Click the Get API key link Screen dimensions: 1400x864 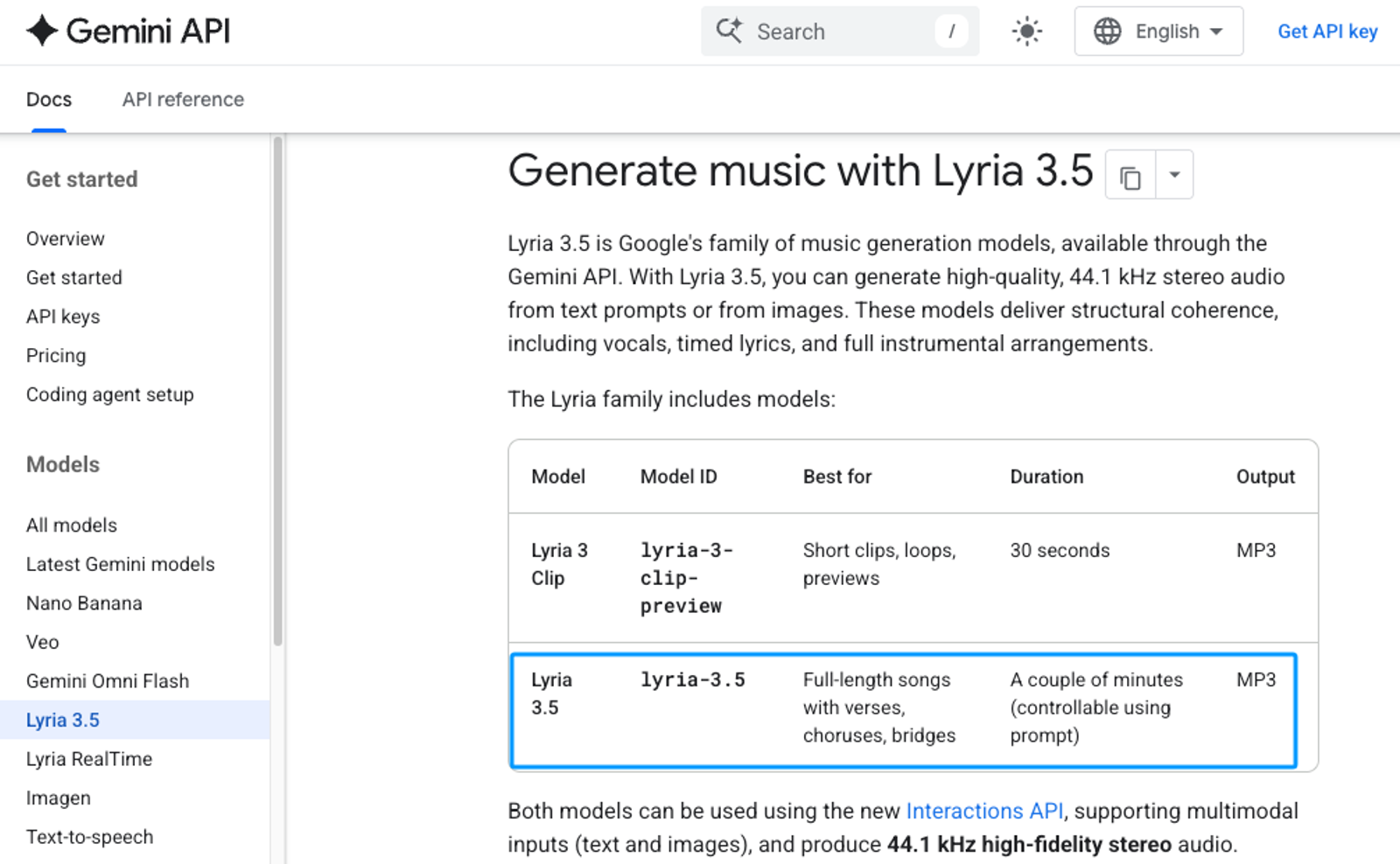1327,31
